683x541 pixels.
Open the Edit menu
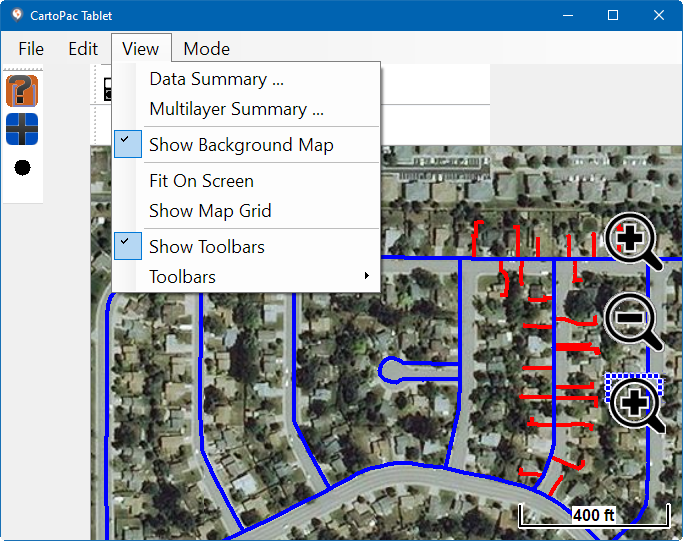point(83,49)
